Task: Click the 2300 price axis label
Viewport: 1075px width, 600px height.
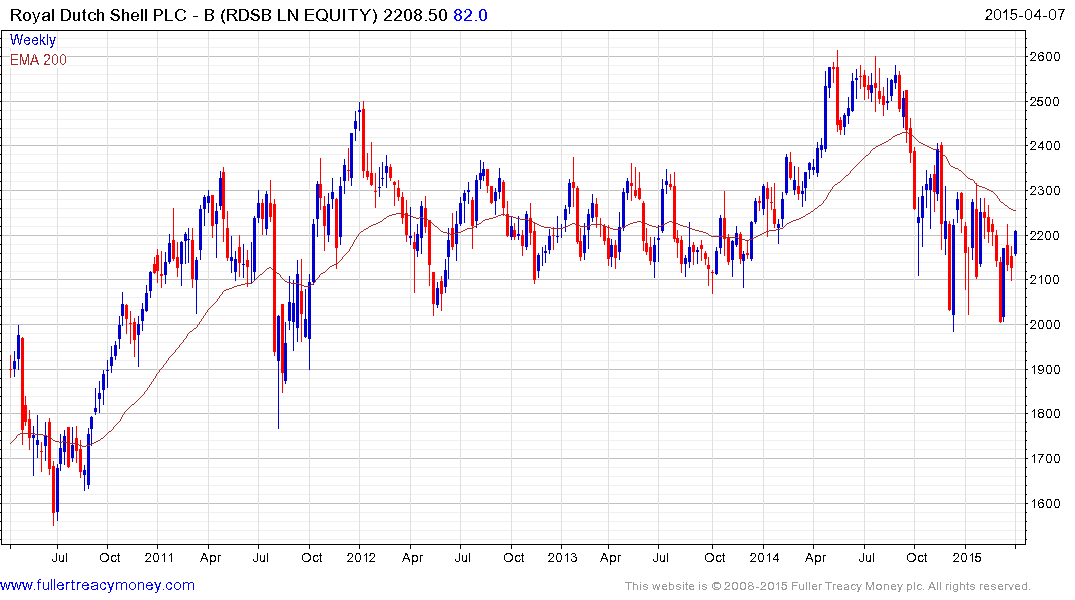Action: coord(1045,191)
